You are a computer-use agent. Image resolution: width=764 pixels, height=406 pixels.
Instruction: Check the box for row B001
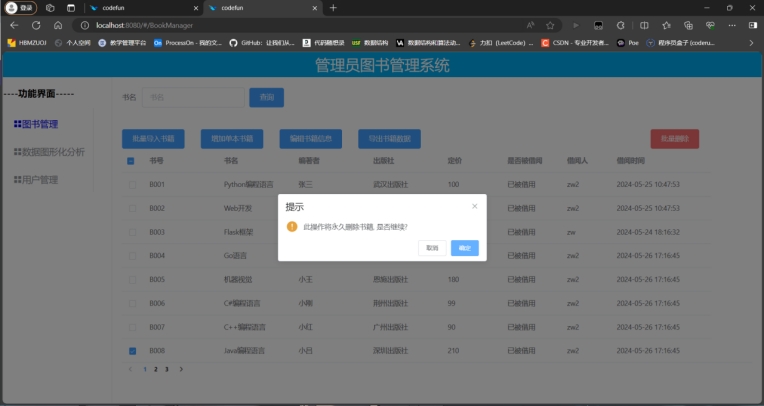[x=131, y=184]
